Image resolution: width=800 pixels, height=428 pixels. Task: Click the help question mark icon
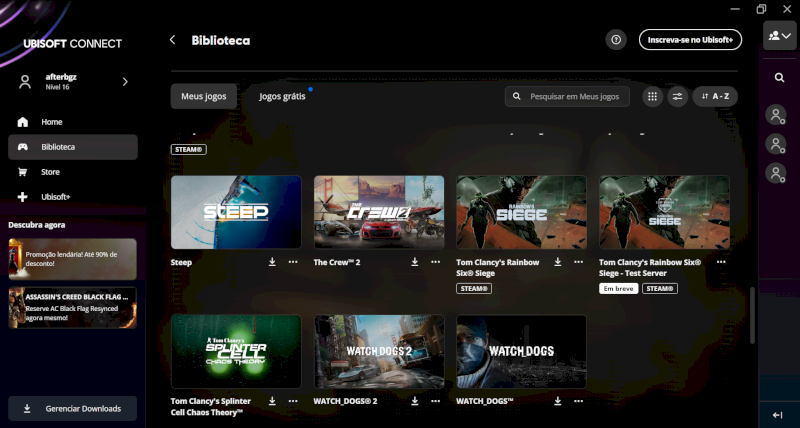pos(616,40)
